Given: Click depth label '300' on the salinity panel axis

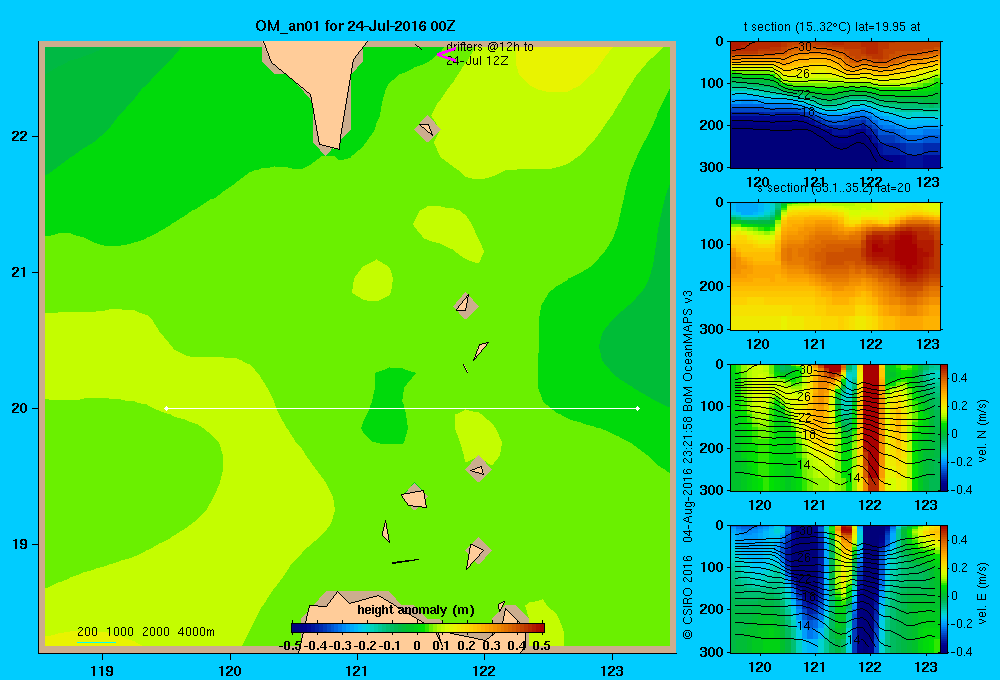Looking at the screenshot, I should point(712,329).
